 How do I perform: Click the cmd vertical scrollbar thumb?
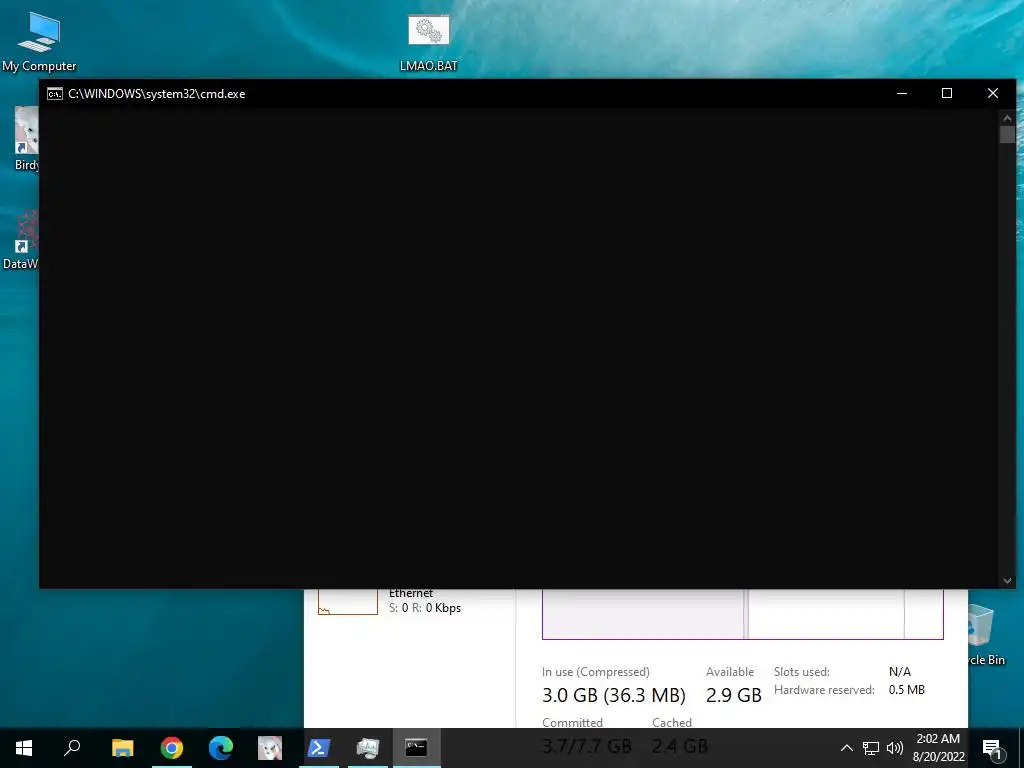pyautogui.click(x=1007, y=135)
